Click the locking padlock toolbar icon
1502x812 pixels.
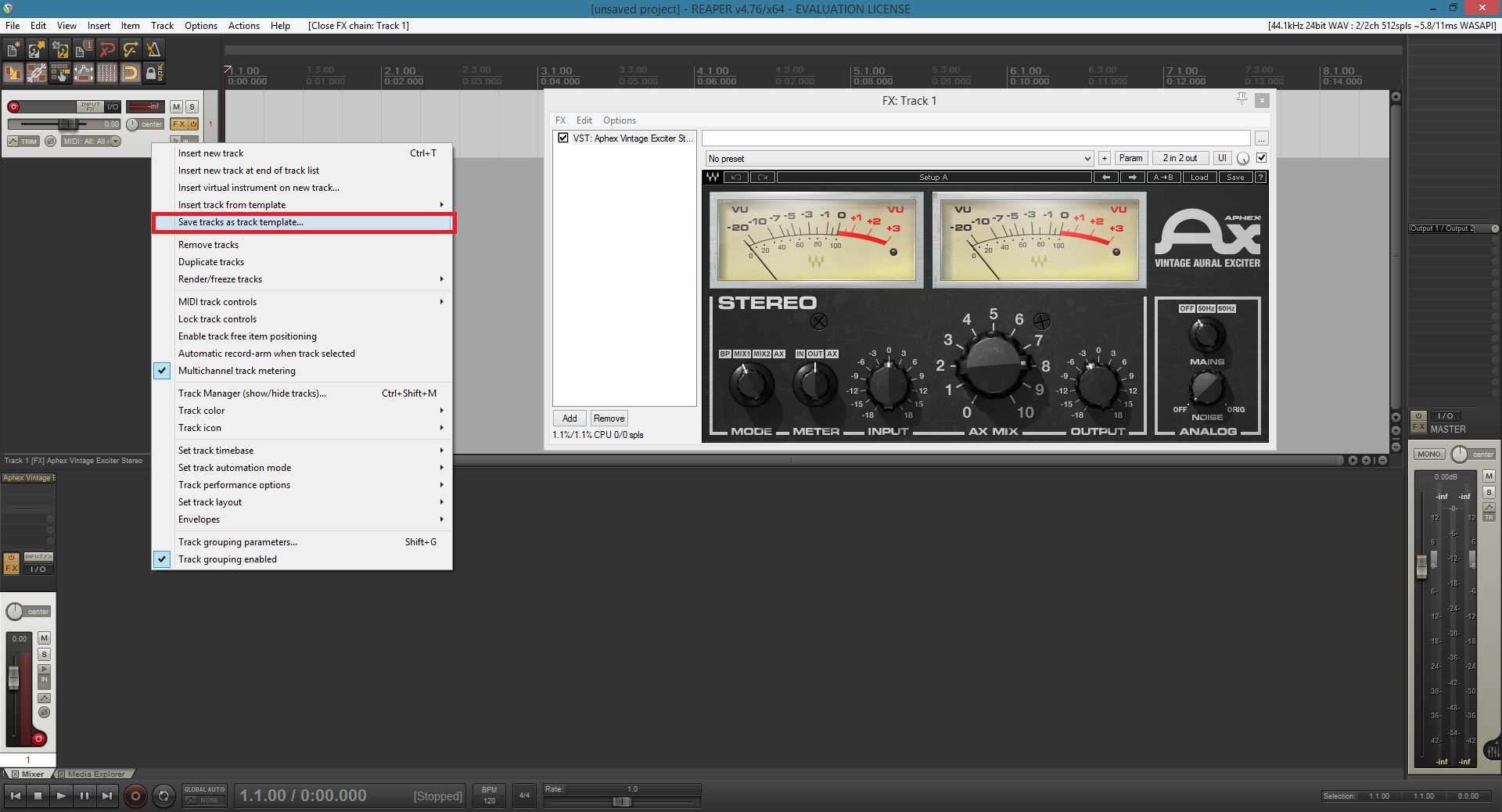point(153,74)
